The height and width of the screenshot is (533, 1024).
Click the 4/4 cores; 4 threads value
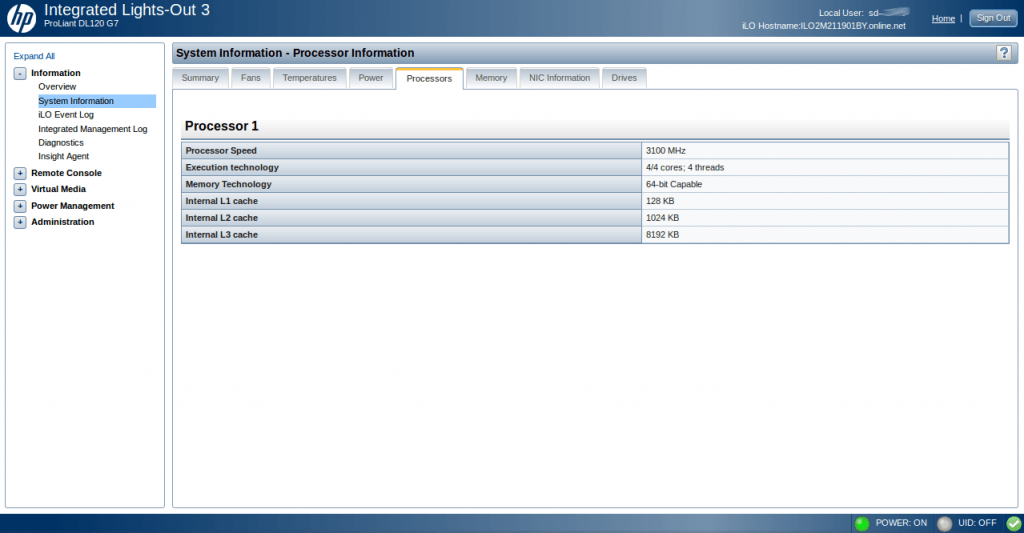[x=685, y=168]
